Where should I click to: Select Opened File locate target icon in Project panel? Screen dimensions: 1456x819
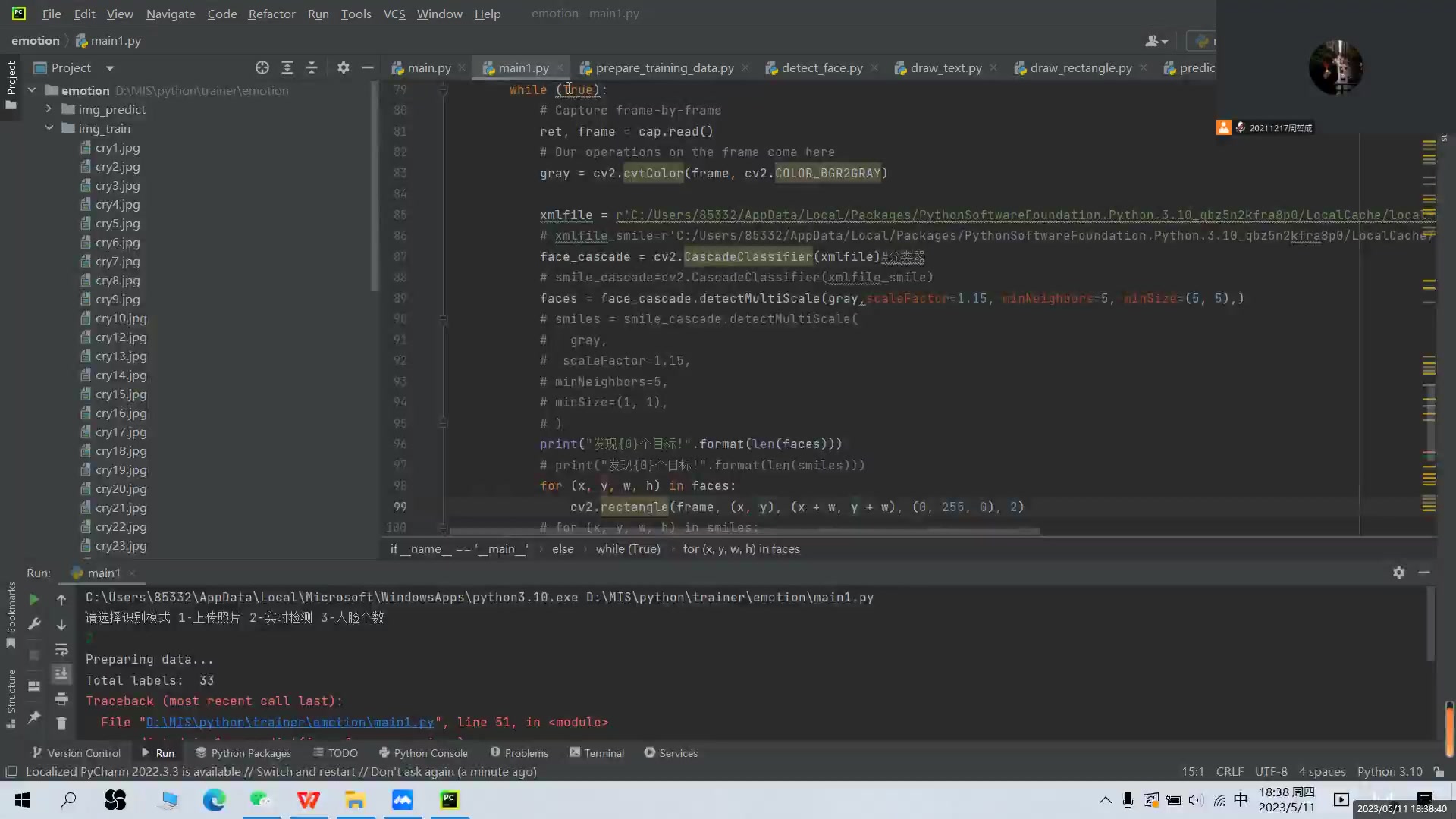tap(262, 67)
